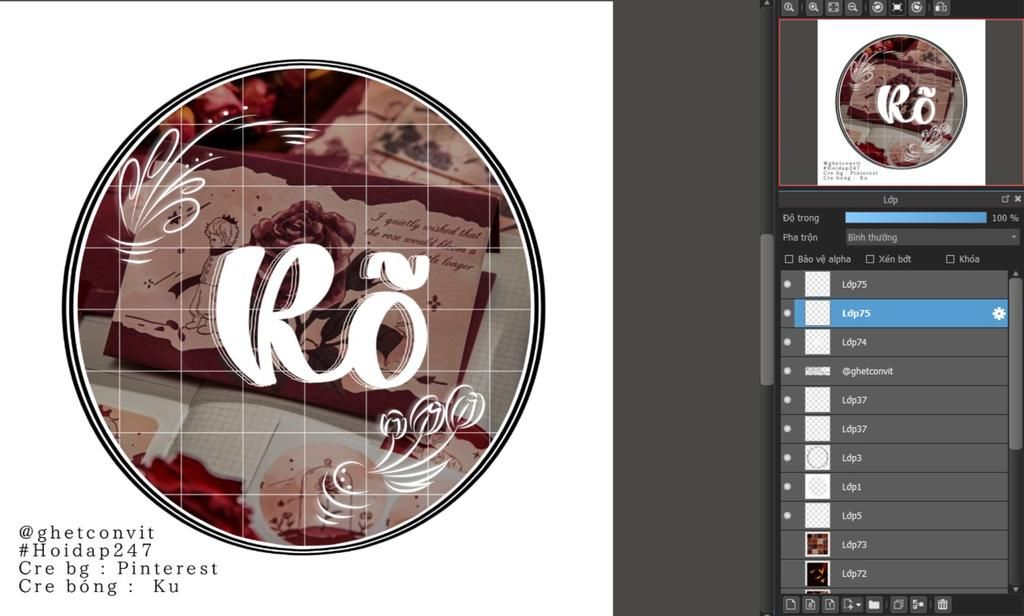The width and height of the screenshot is (1024, 616).
Task: Select the @ghetconvit layer row
Action: coord(895,371)
